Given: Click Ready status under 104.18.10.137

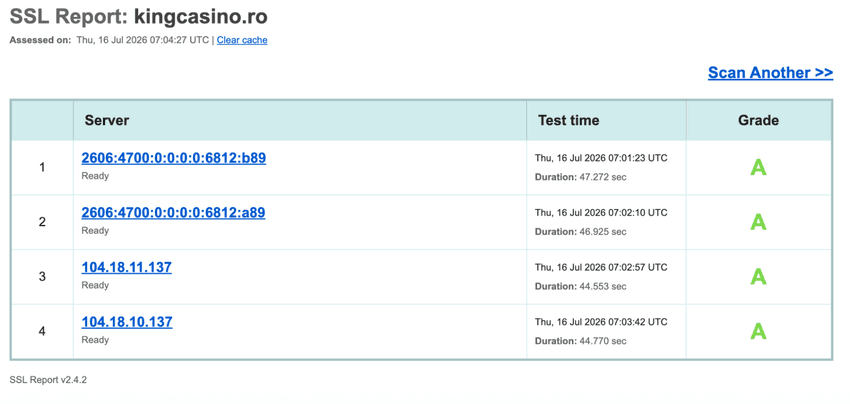Looking at the screenshot, I should click(95, 340).
